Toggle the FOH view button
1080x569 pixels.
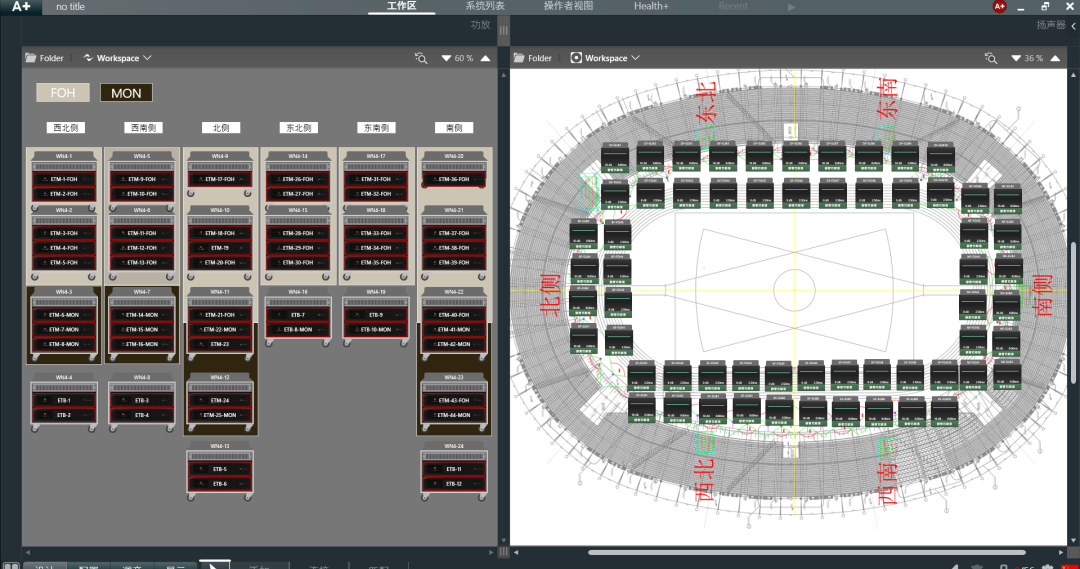pos(63,93)
